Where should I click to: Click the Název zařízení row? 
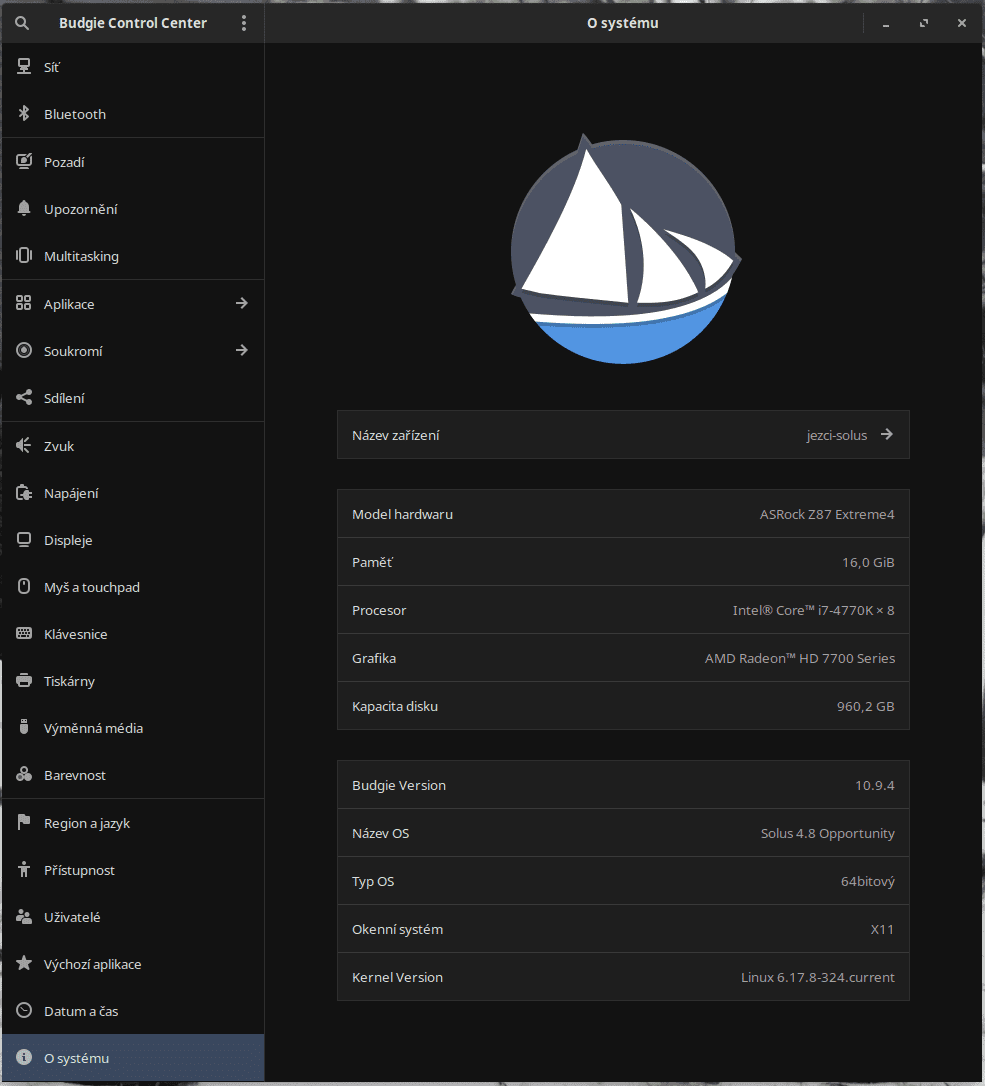pyautogui.click(x=623, y=435)
